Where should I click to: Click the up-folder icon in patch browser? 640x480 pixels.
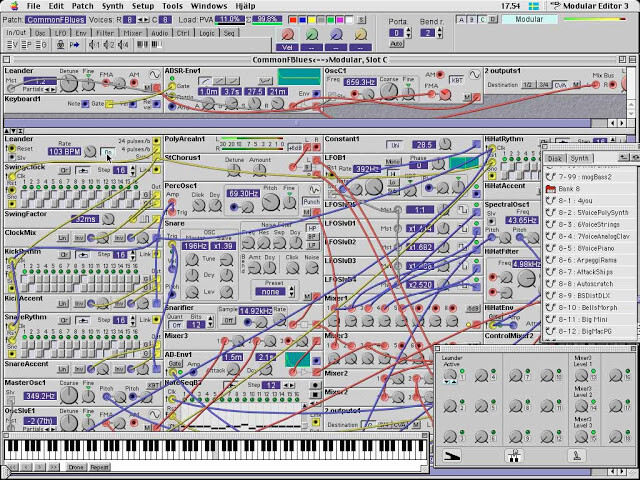tap(623, 157)
